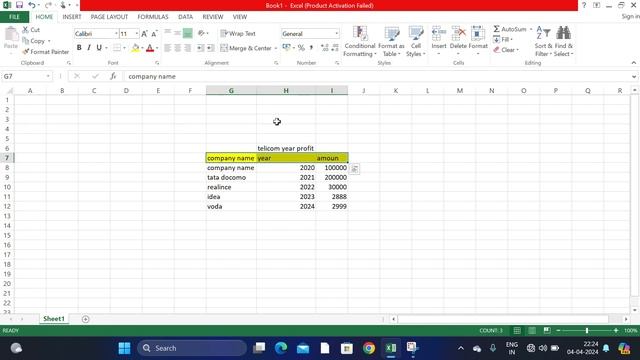640x360 pixels.
Task: Click the zoom out minus button
Action: click(x=558, y=330)
